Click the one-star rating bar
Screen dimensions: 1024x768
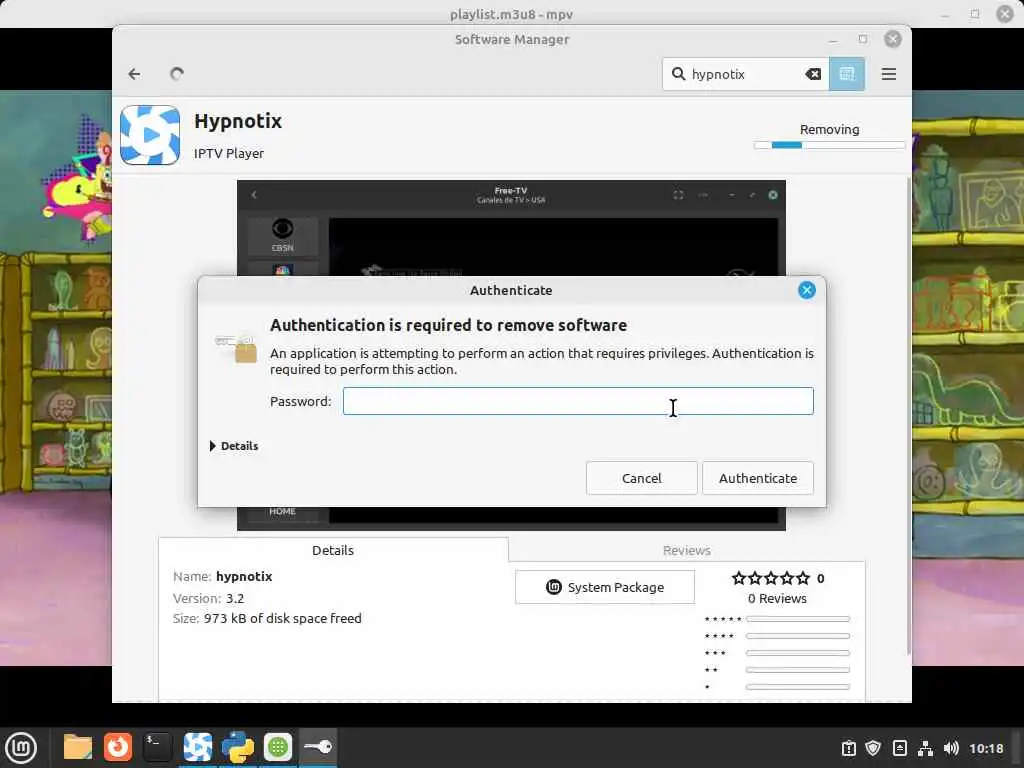(797, 687)
